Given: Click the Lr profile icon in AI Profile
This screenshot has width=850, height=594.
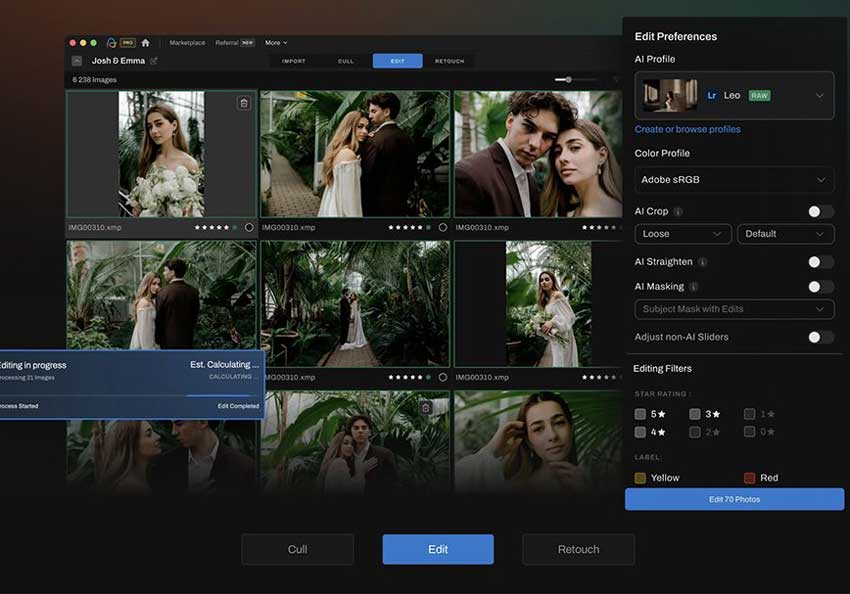Looking at the screenshot, I should 712,96.
